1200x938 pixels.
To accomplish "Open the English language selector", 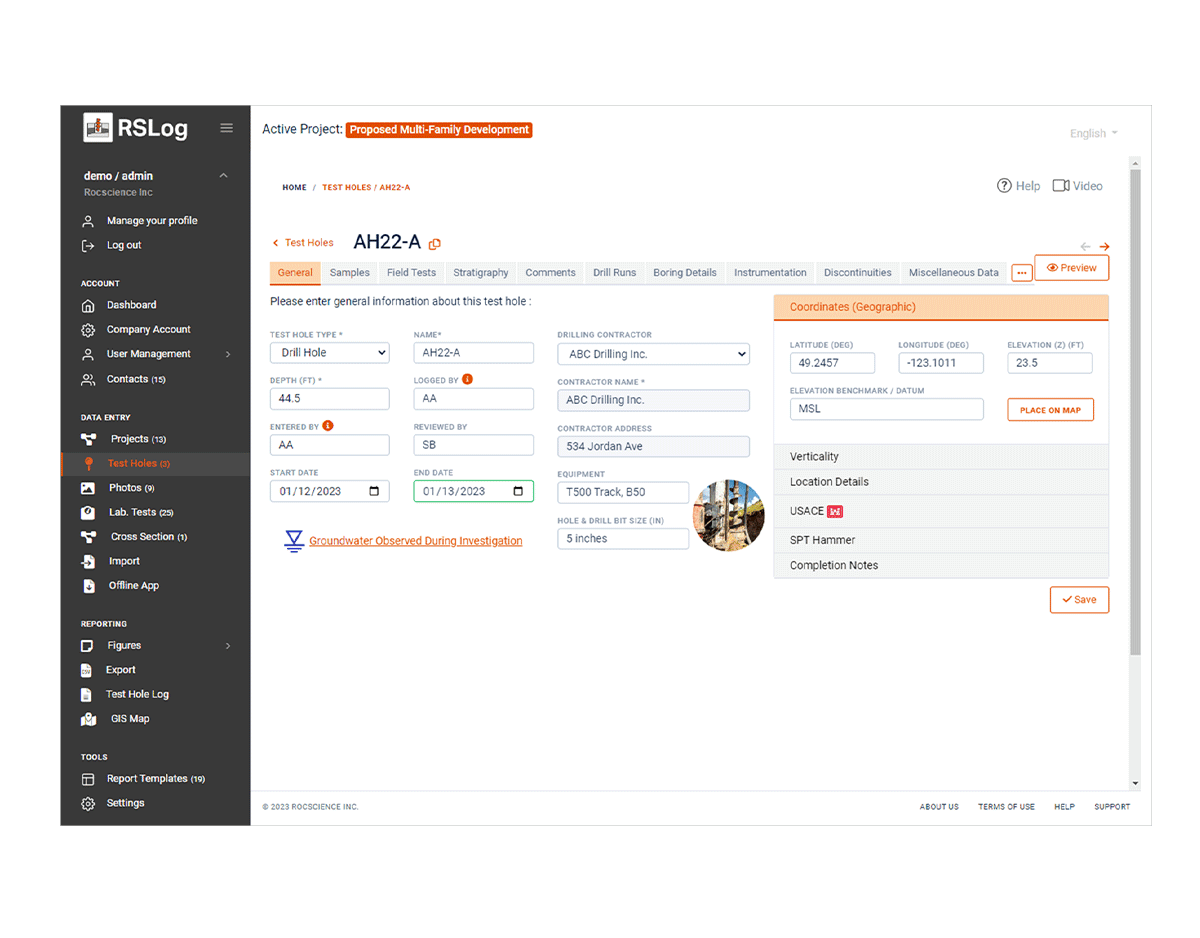I will [x=1093, y=133].
